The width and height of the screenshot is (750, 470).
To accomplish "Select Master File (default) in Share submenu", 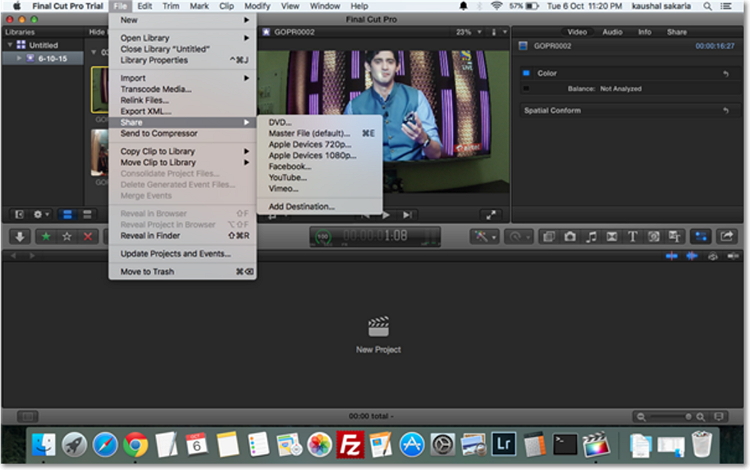I will [x=309, y=133].
